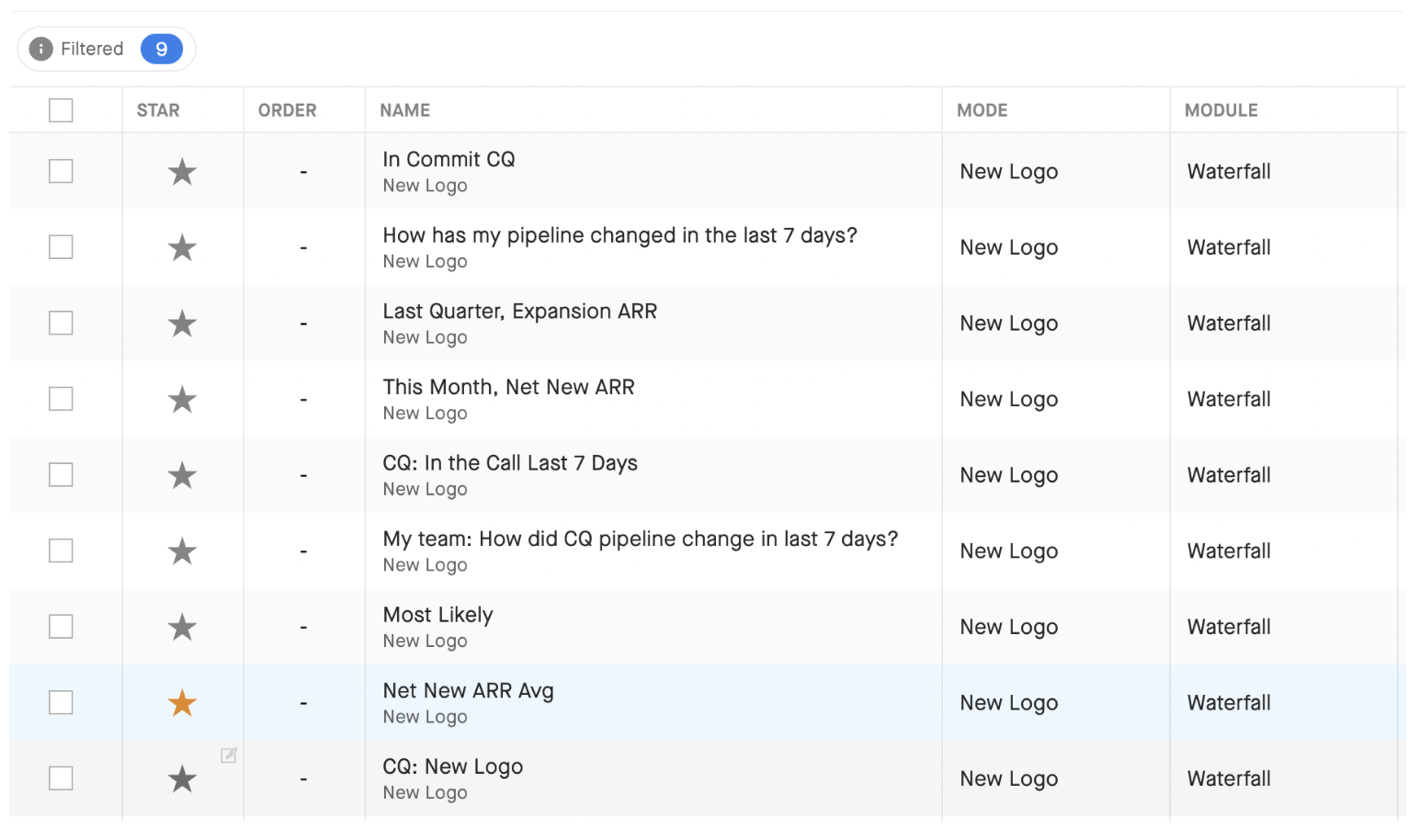The image size is (1408, 840).
Task: Tick the My team CQ pipeline change checkbox
Action: point(61,551)
